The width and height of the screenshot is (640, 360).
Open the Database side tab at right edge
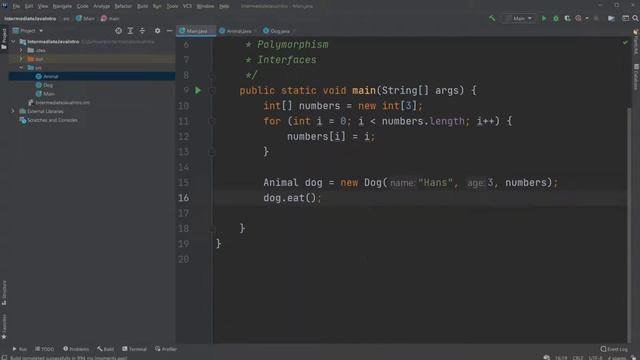636,77
